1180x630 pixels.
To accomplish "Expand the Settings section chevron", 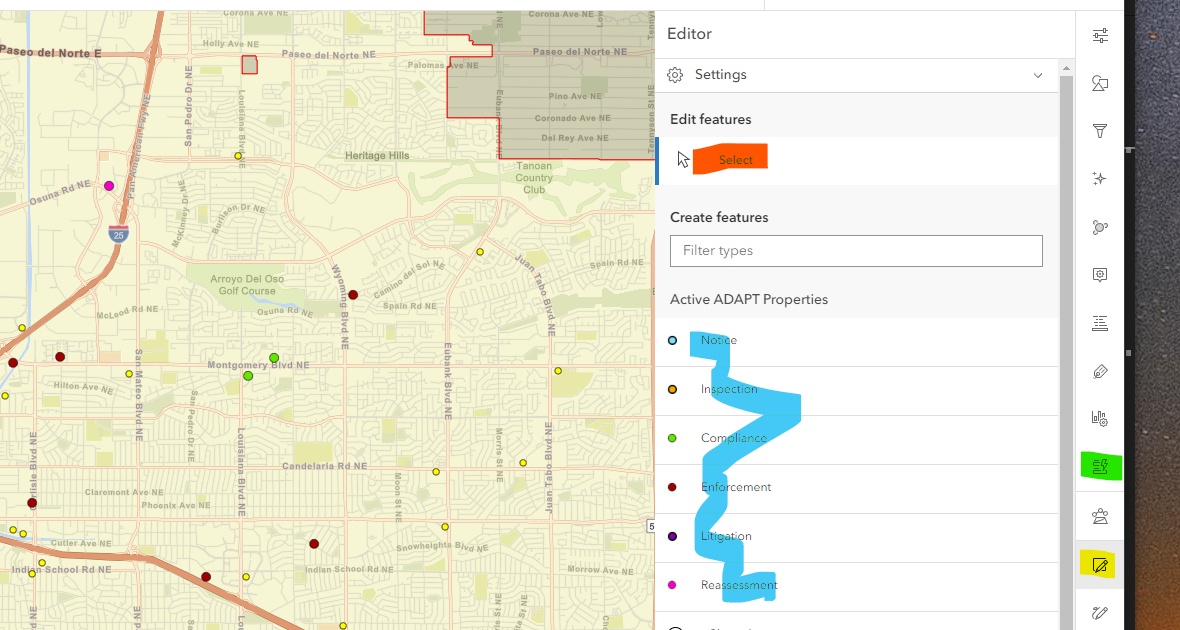I will pos(1038,75).
